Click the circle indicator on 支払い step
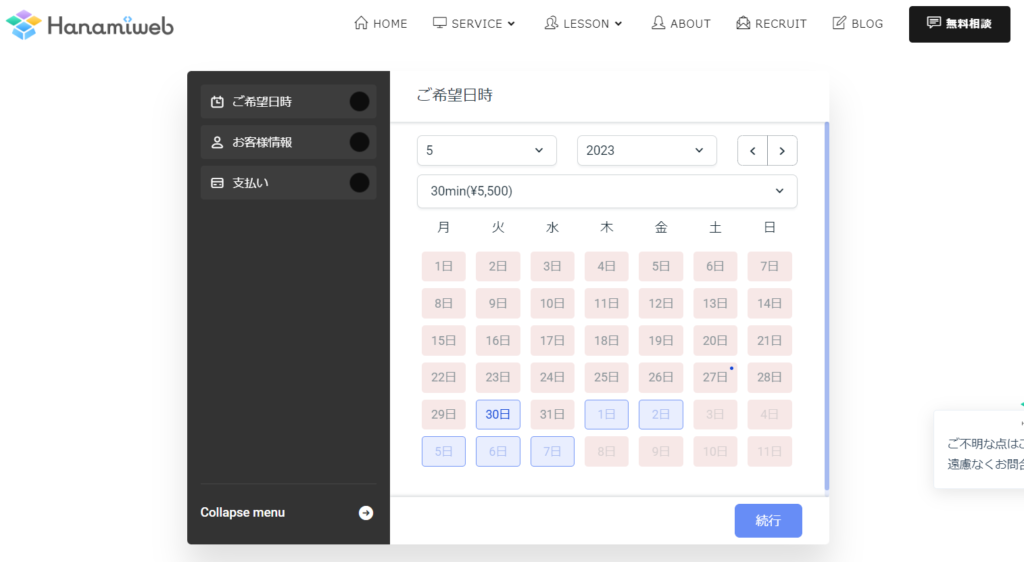 tap(359, 183)
